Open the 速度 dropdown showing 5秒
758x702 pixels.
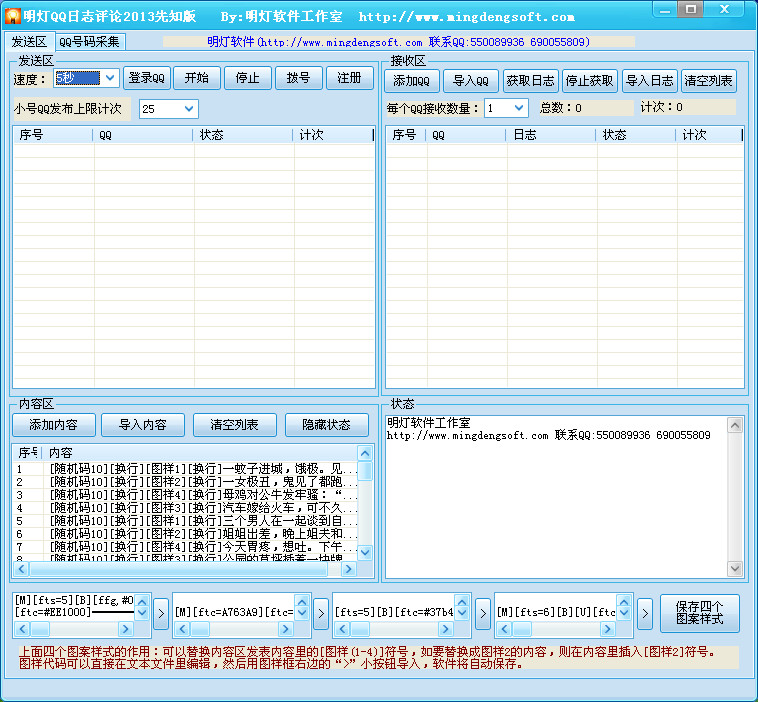[x=110, y=78]
